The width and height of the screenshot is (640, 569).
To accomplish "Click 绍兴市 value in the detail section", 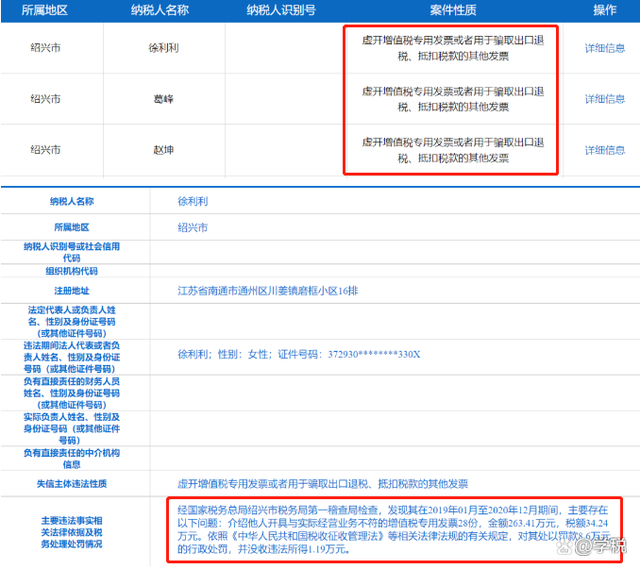I will pyautogui.click(x=192, y=227).
